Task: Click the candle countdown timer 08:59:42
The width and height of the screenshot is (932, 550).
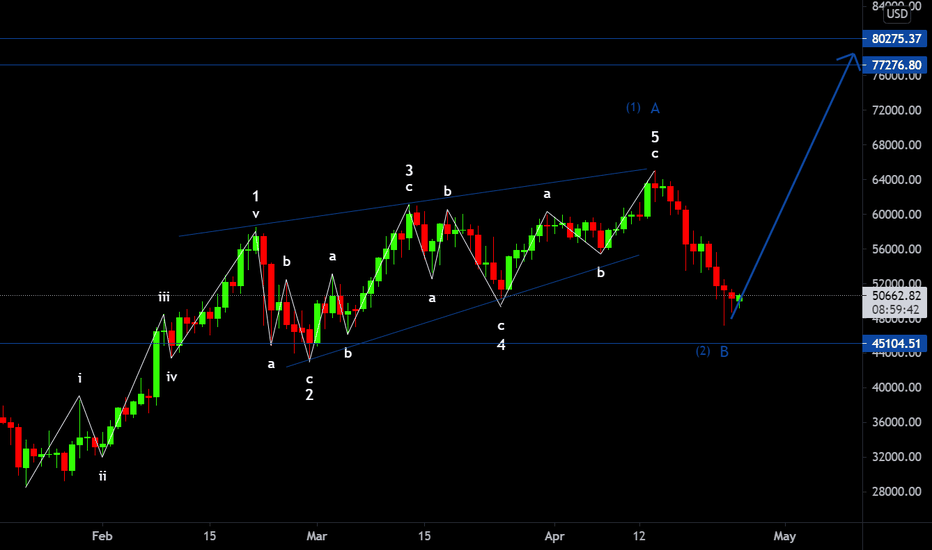Action: click(895, 309)
